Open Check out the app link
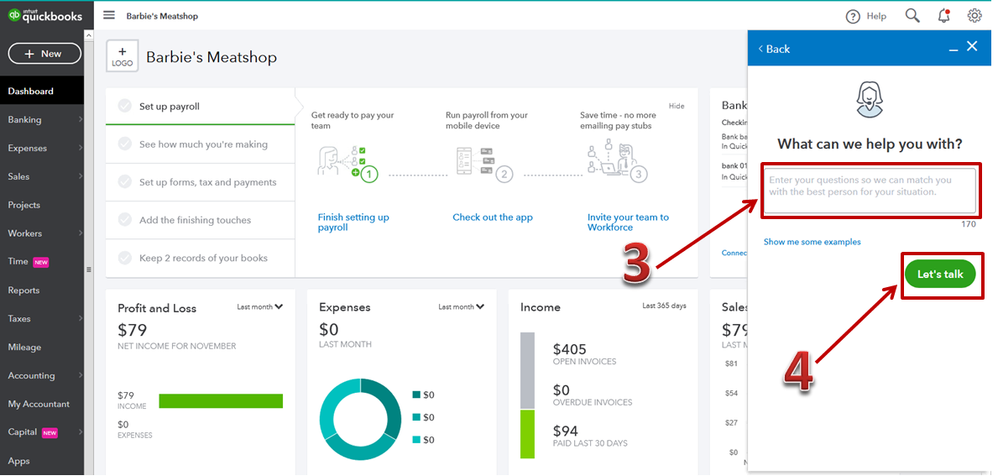998x476 pixels. [493, 217]
